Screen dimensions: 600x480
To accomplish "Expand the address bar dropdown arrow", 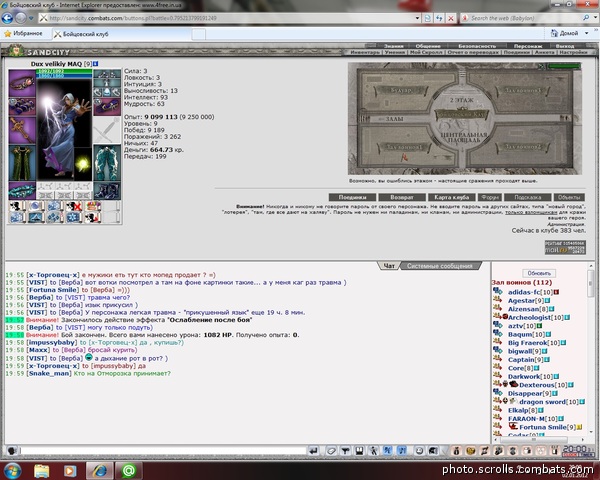I will point(417,18).
